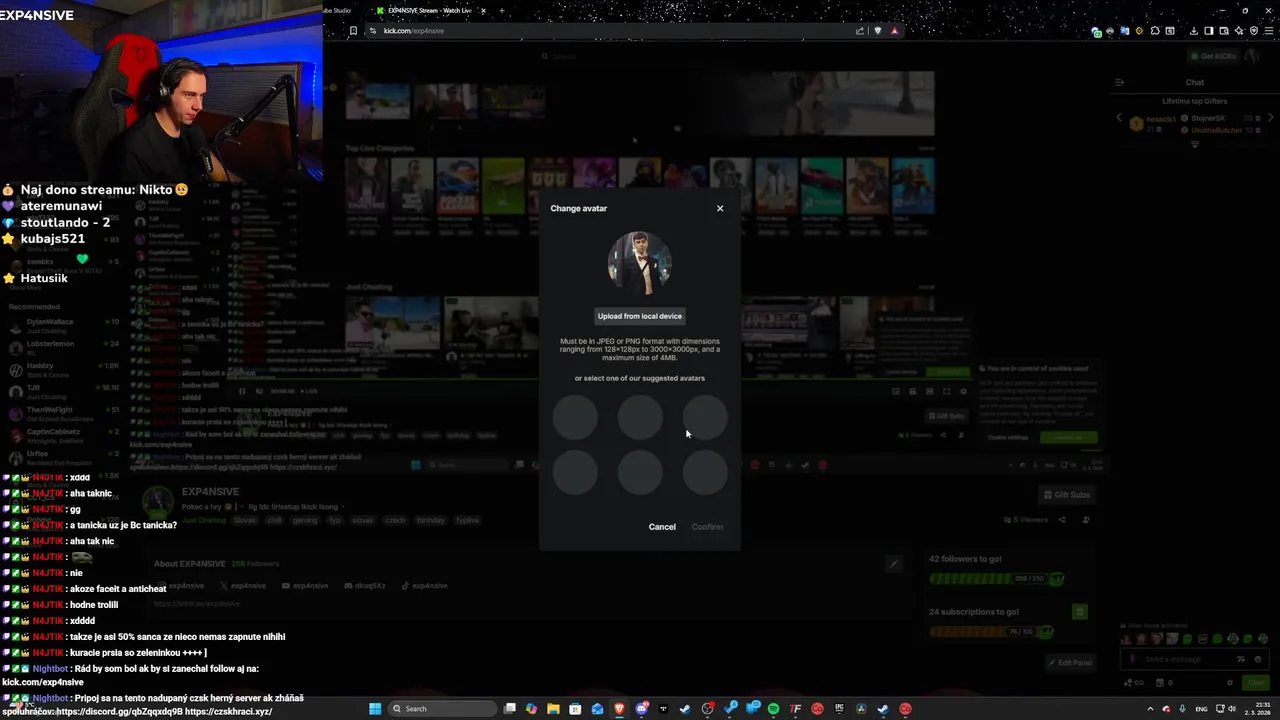Image resolution: width=1280 pixels, height=720 pixels.
Task: Click the greyed Confirm button
Action: point(707,527)
